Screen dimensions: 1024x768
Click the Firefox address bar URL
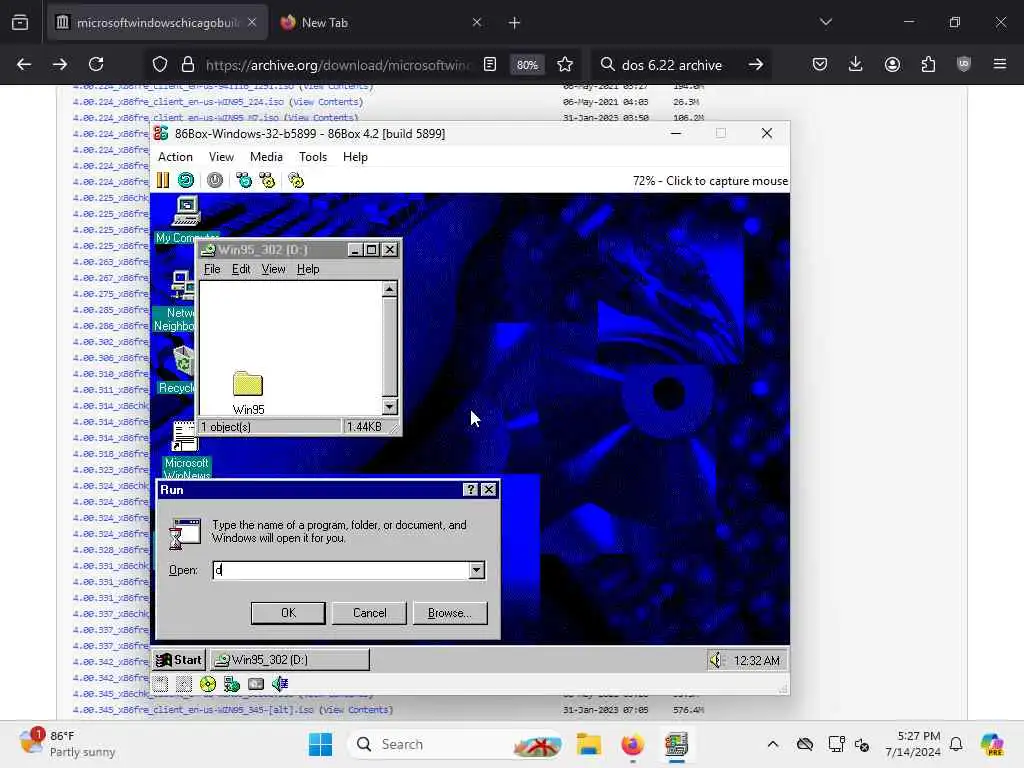338,65
